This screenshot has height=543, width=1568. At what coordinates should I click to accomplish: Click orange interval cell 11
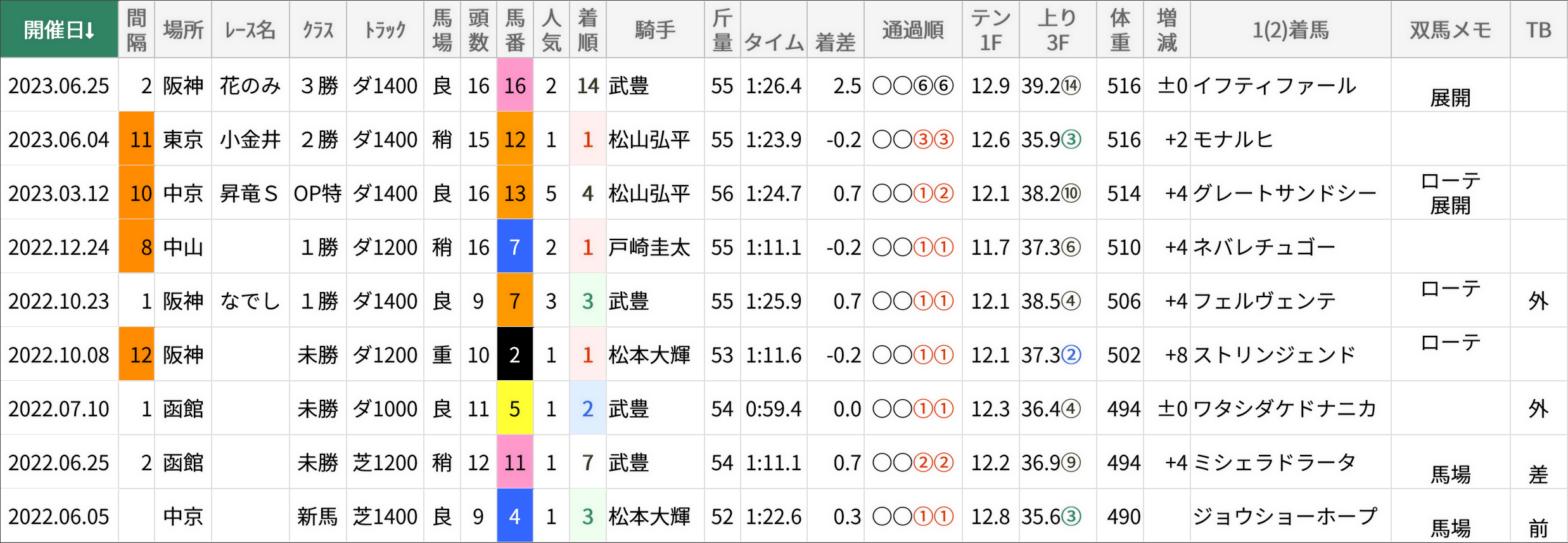tap(137, 139)
